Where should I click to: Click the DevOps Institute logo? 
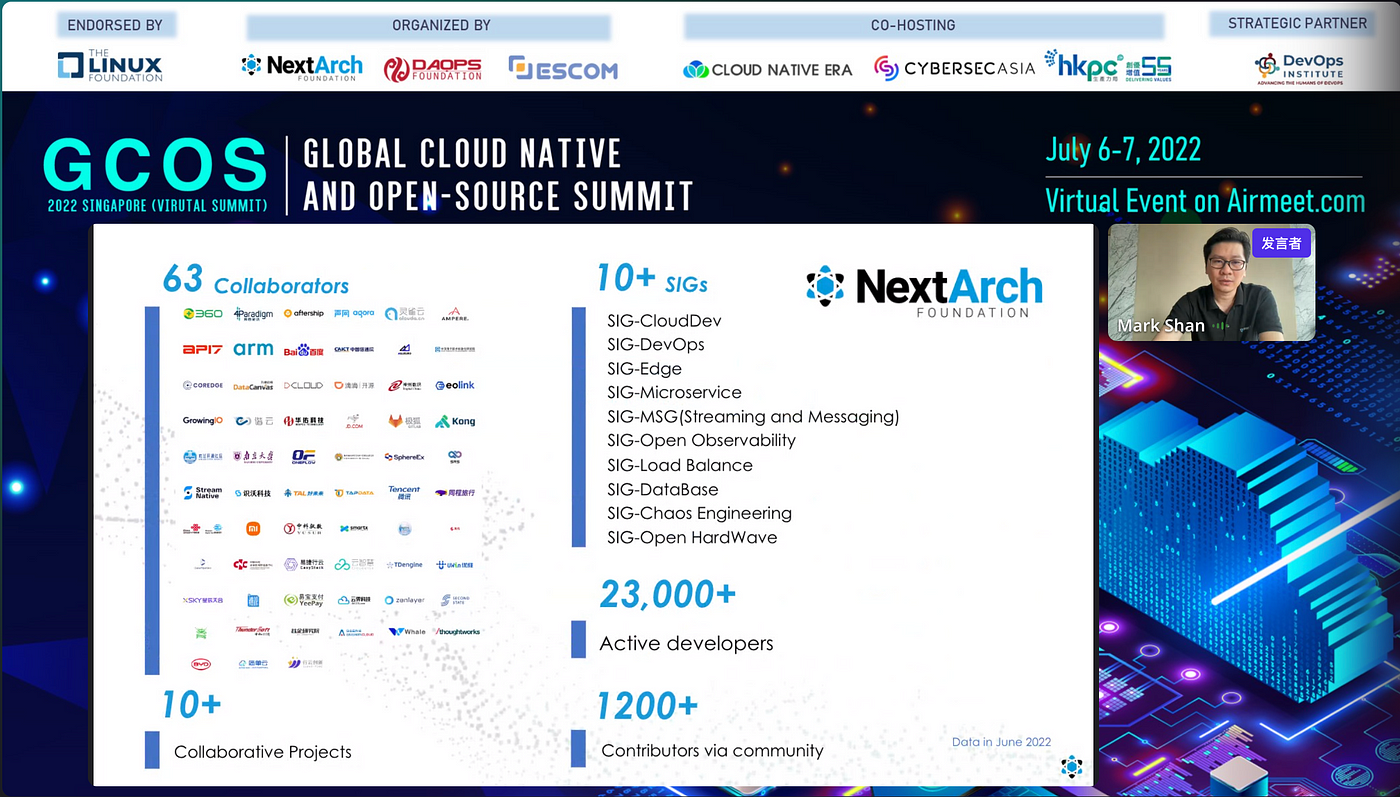point(1299,69)
